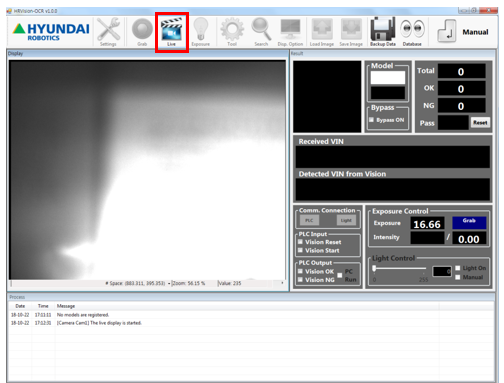Screen dimensions: 504x383
Task: Reset the counters with Reset button
Action: coord(480,123)
